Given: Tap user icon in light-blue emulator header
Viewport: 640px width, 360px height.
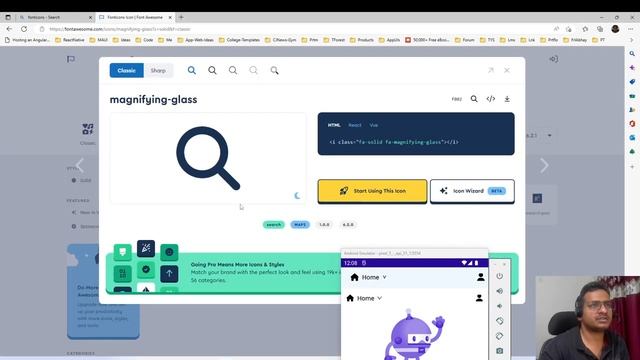Looking at the screenshot, I should pyautogui.click(x=480, y=277).
